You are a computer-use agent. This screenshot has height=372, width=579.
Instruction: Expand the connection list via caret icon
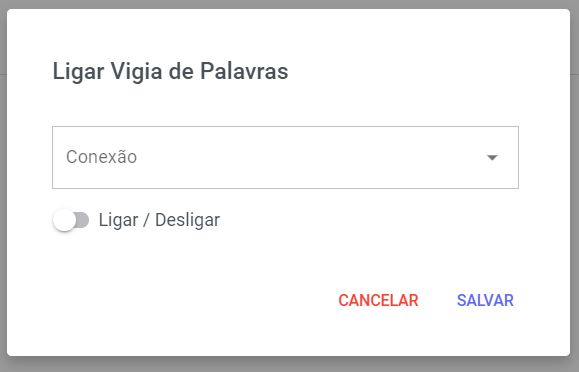tap(492, 158)
